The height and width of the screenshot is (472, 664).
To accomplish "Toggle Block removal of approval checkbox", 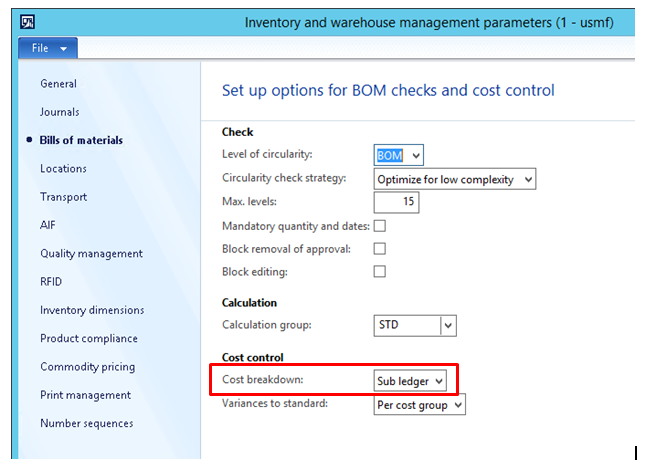I will click(380, 249).
